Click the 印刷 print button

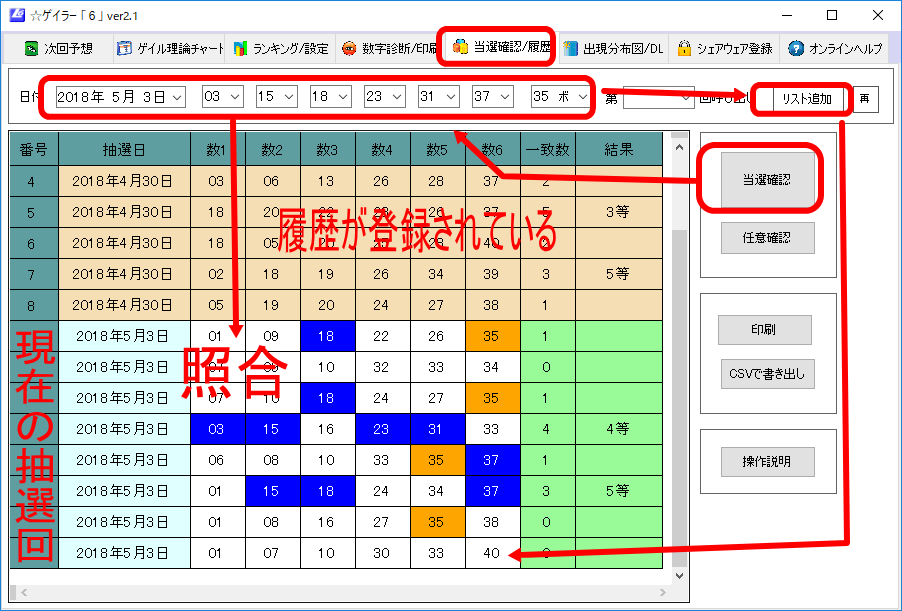click(766, 330)
